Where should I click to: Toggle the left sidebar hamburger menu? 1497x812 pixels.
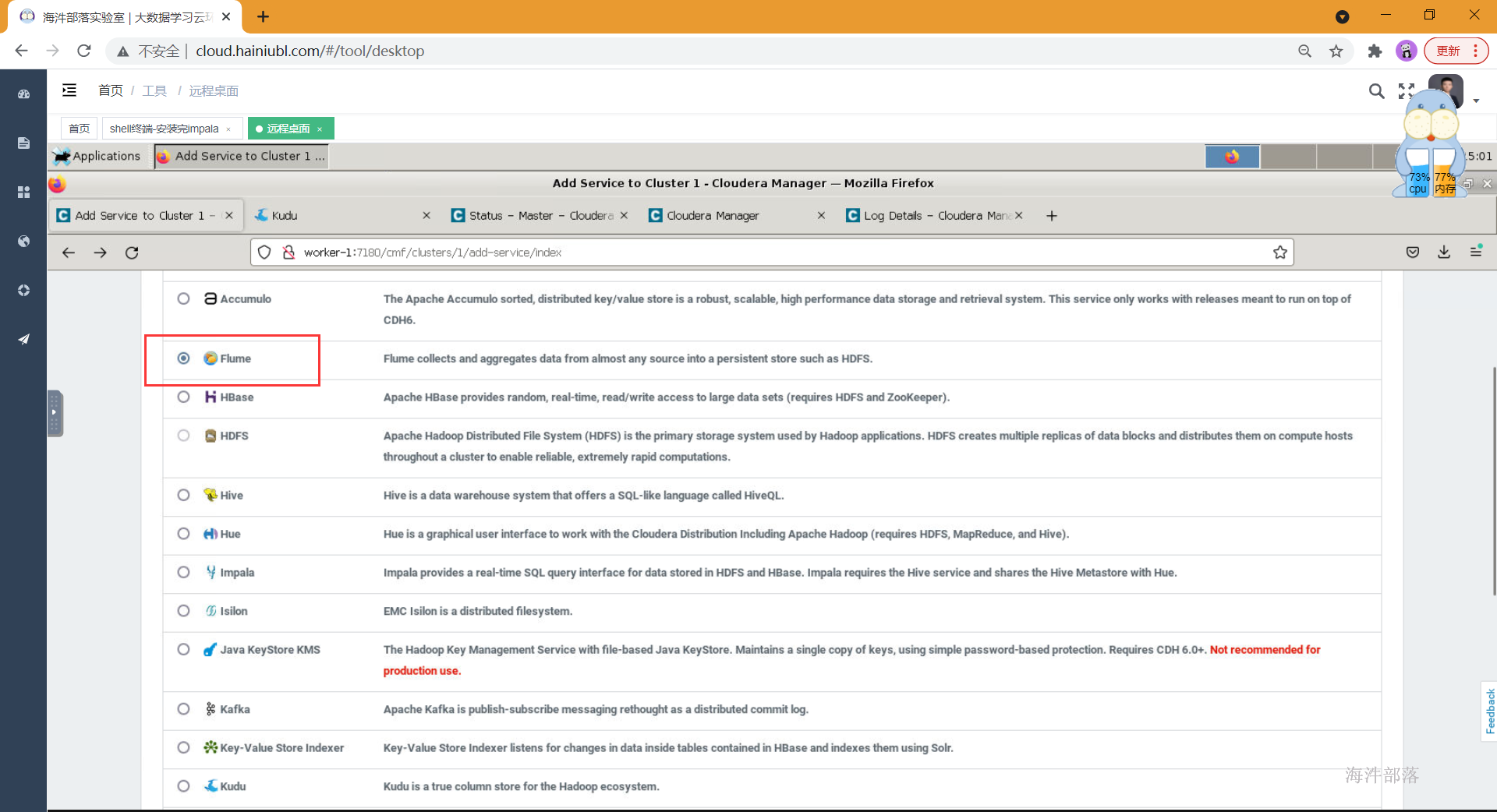pyautogui.click(x=69, y=90)
